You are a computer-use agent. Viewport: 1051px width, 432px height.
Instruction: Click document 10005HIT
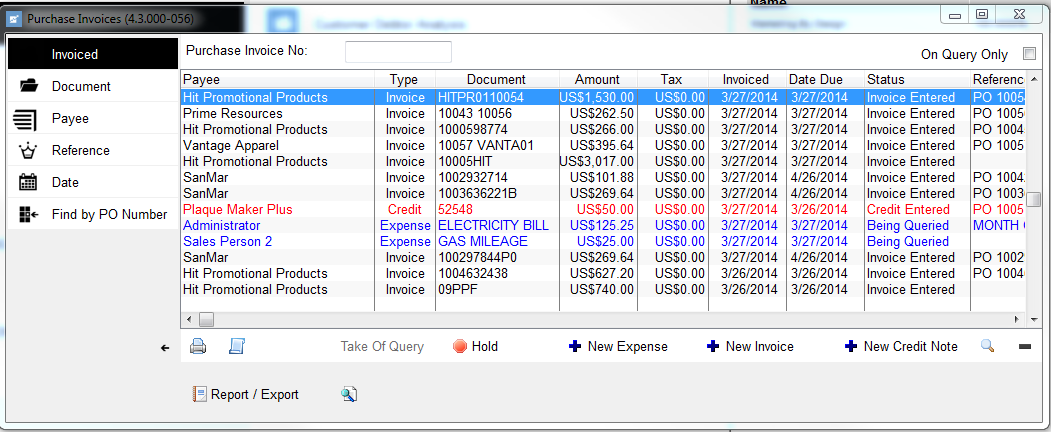(x=467, y=161)
